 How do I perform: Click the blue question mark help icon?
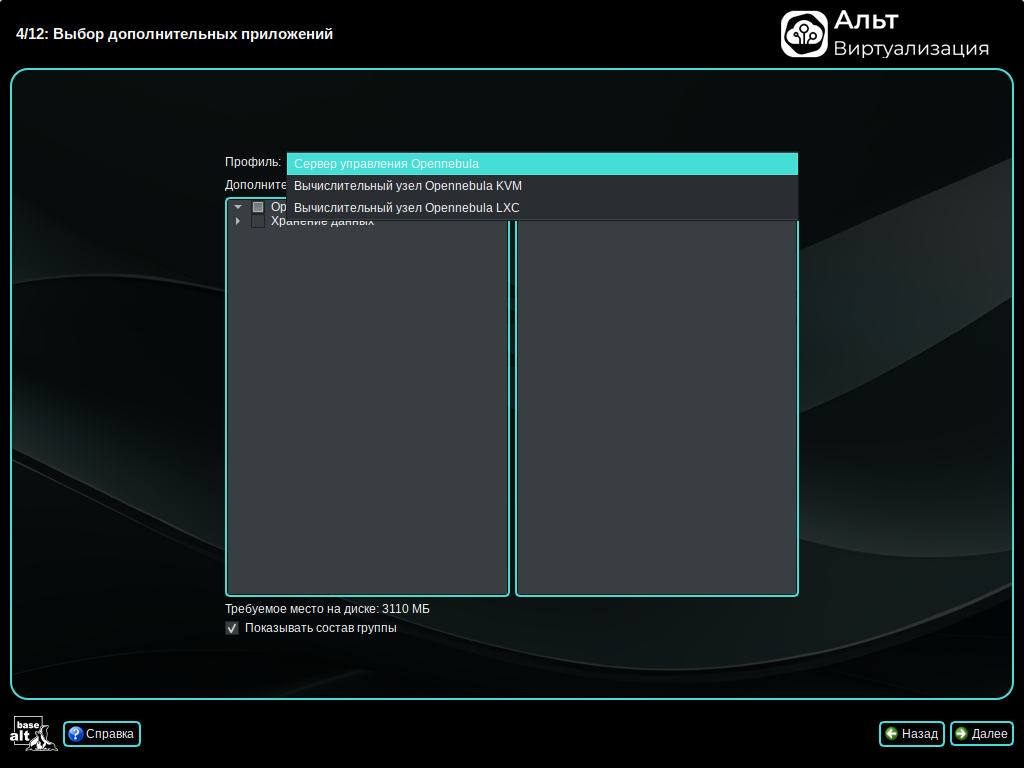75,734
